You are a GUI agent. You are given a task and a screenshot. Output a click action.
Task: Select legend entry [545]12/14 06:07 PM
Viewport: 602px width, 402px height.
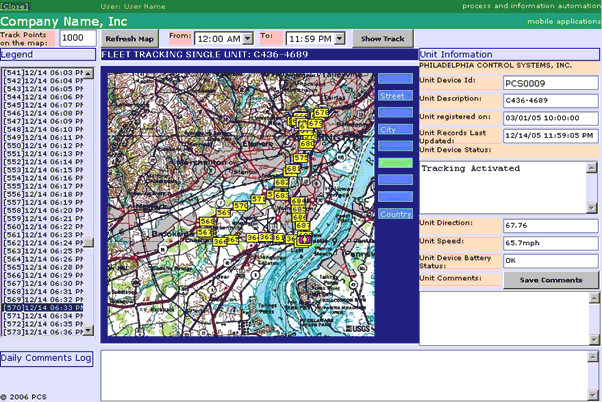point(43,105)
